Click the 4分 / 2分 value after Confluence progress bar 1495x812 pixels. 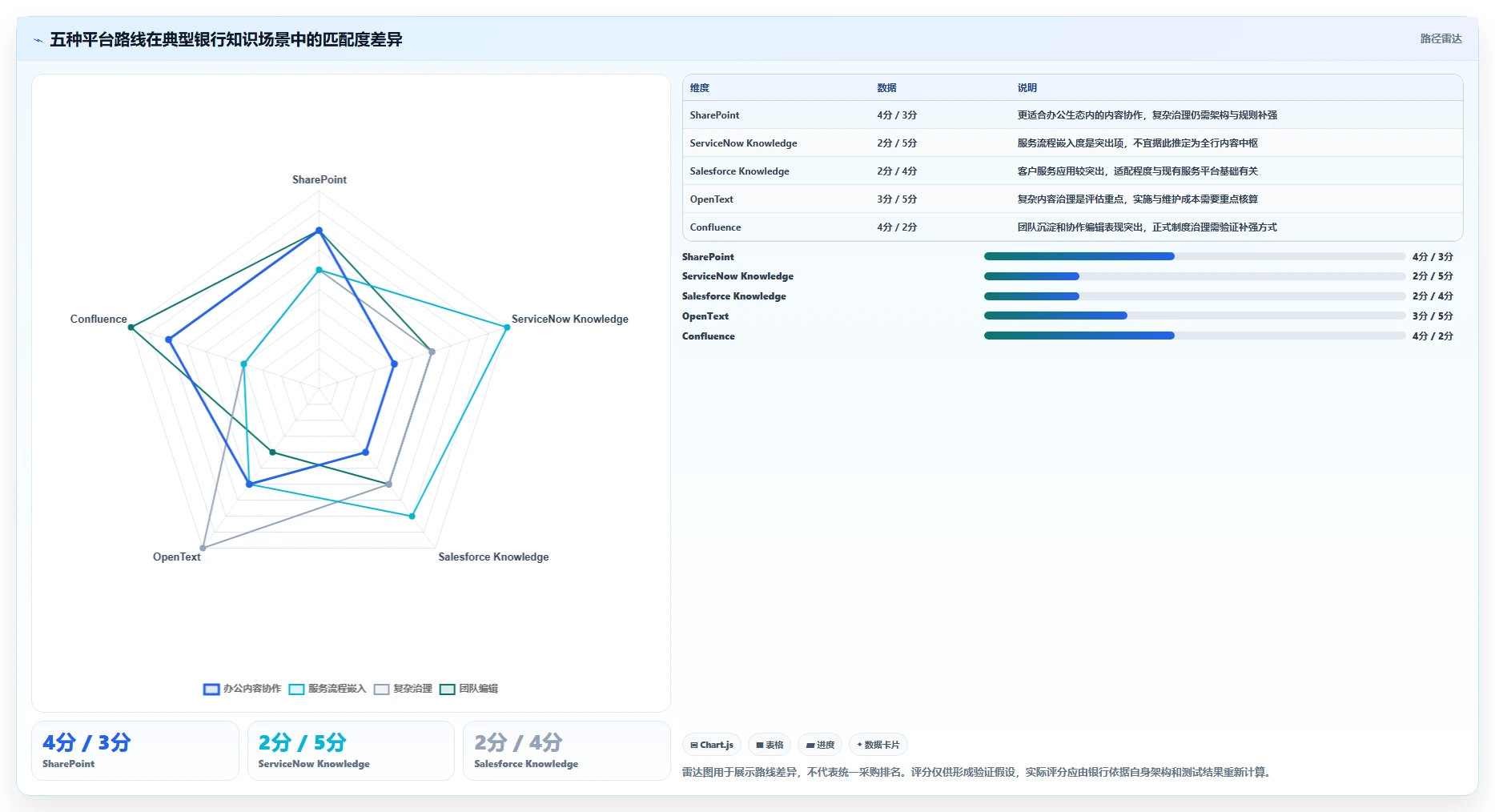[1433, 336]
